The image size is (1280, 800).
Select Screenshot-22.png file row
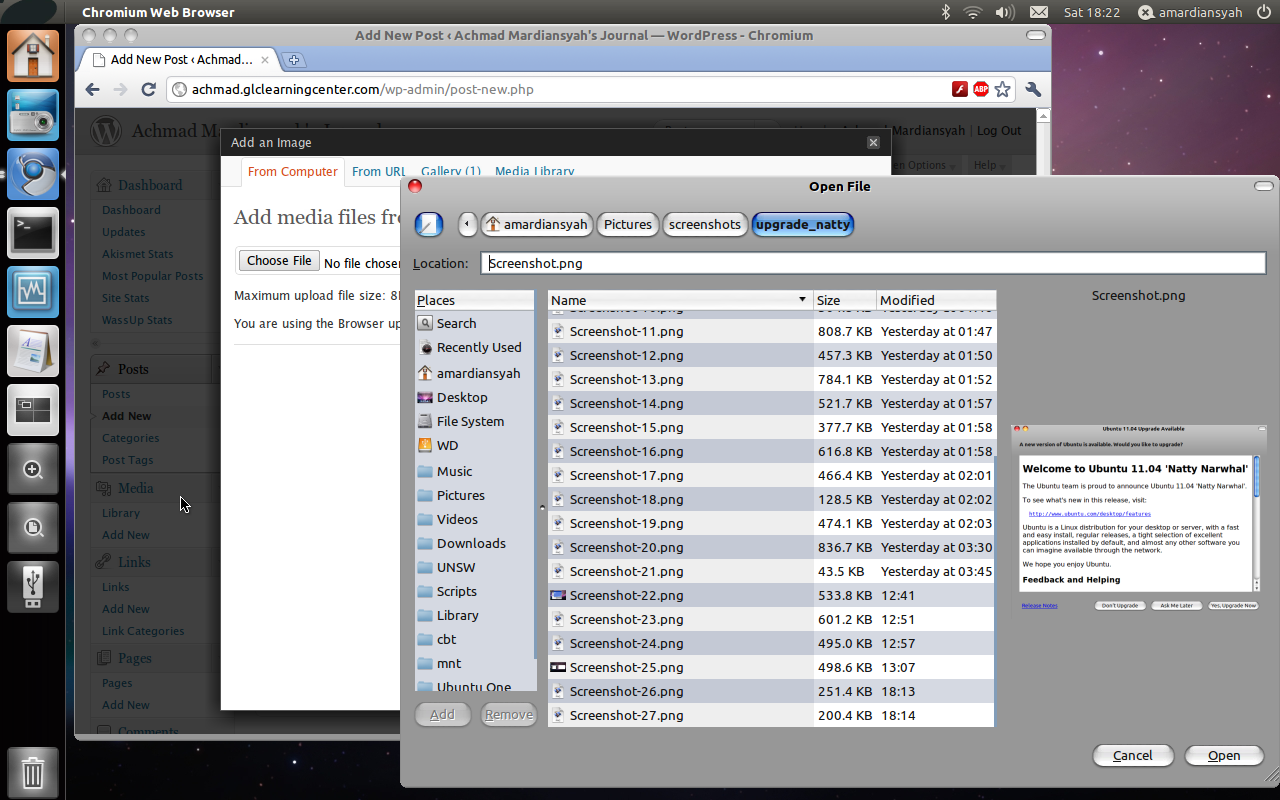(771, 595)
